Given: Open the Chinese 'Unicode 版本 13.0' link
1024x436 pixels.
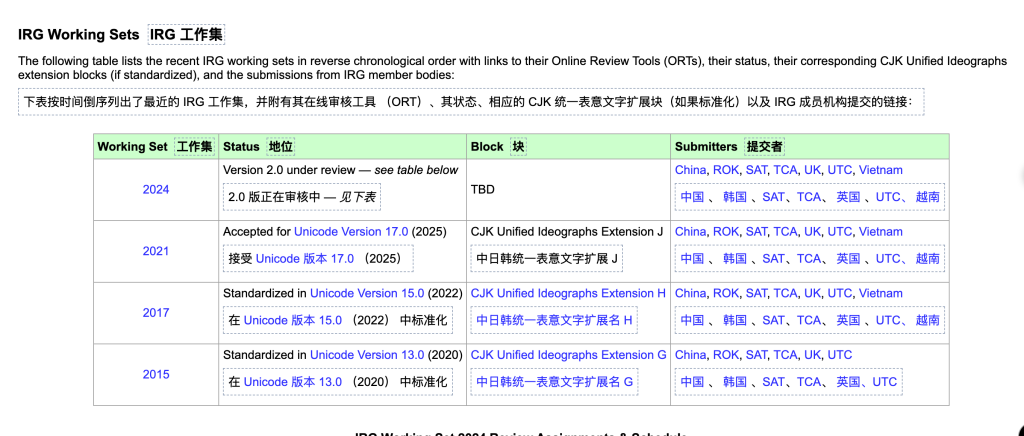Looking at the screenshot, I should pos(293,382).
